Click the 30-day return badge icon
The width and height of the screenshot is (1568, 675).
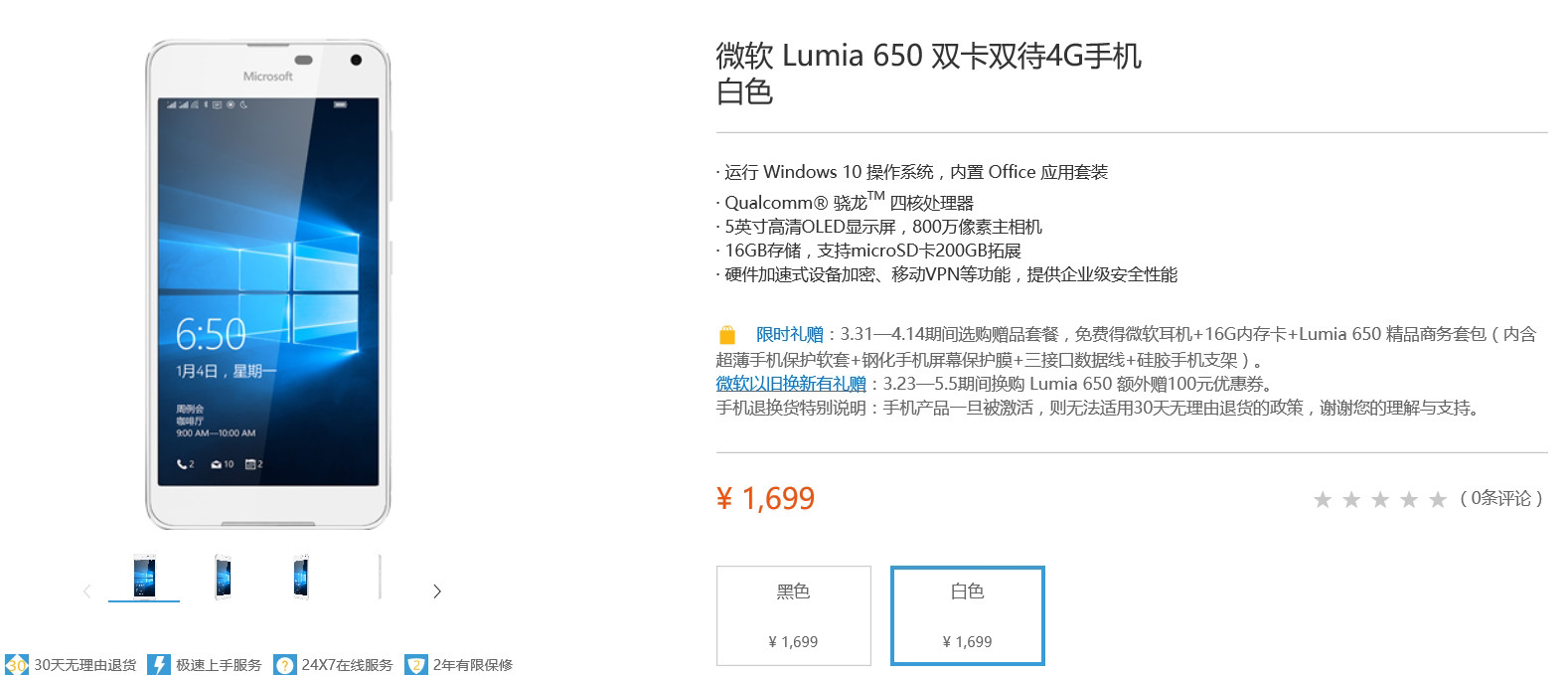tap(17, 664)
